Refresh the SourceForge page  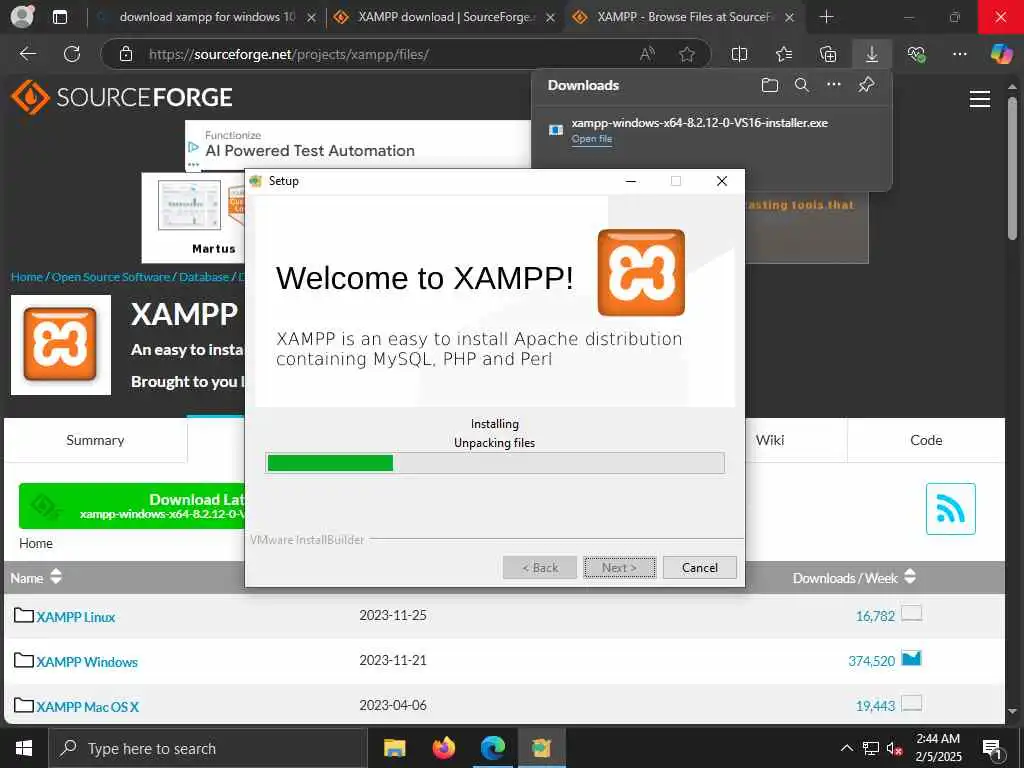pyautogui.click(x=72, y=54)
